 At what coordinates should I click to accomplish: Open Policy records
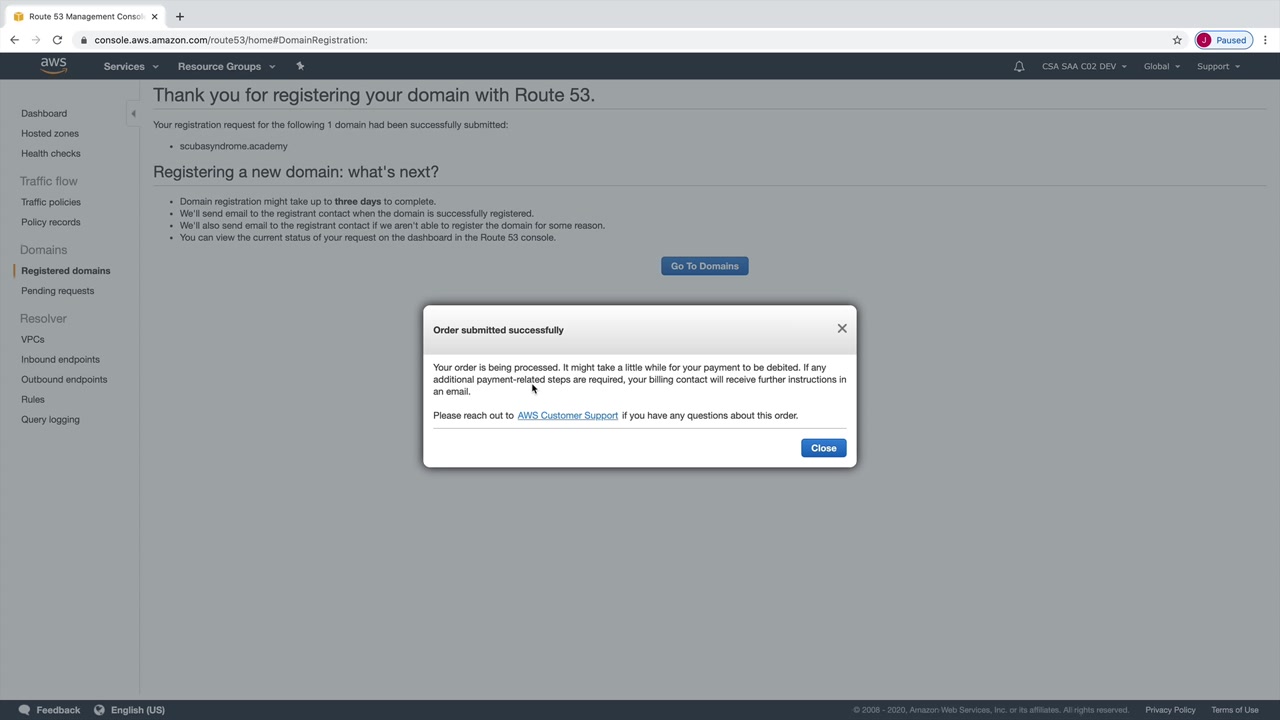coord(51,222)
